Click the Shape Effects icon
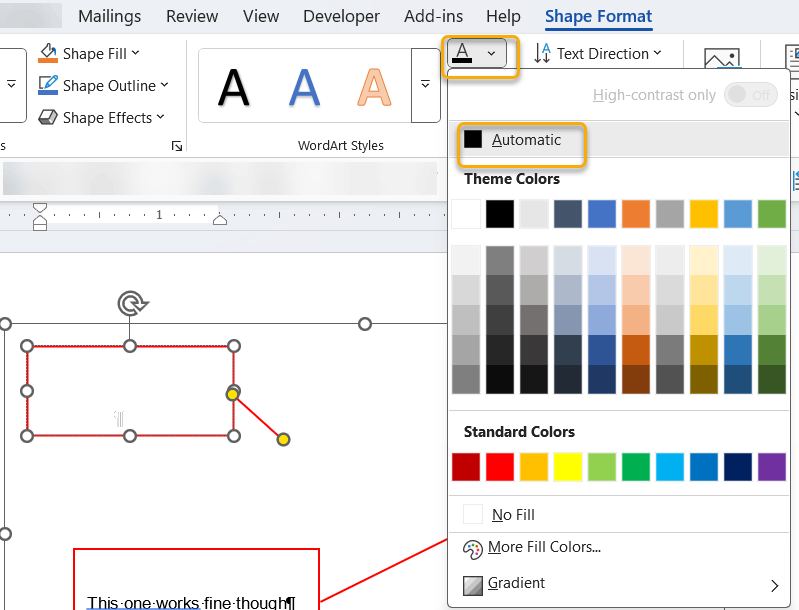The height and width of the screenshot is (610, 799). 48,117
